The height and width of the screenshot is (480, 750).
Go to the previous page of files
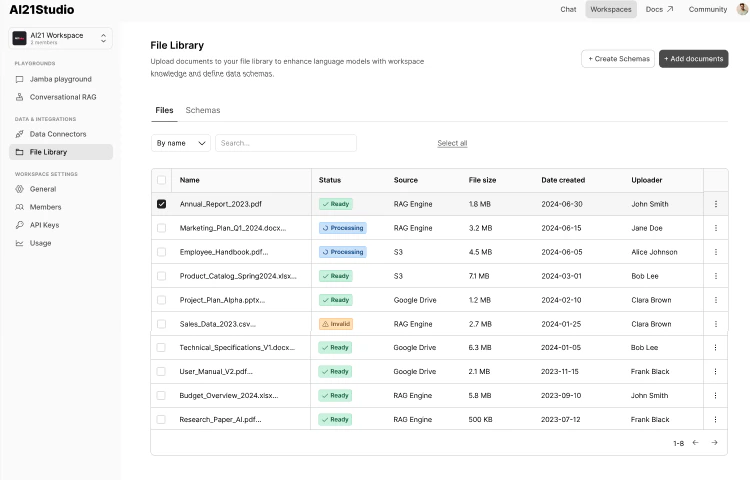pos(695,443)
